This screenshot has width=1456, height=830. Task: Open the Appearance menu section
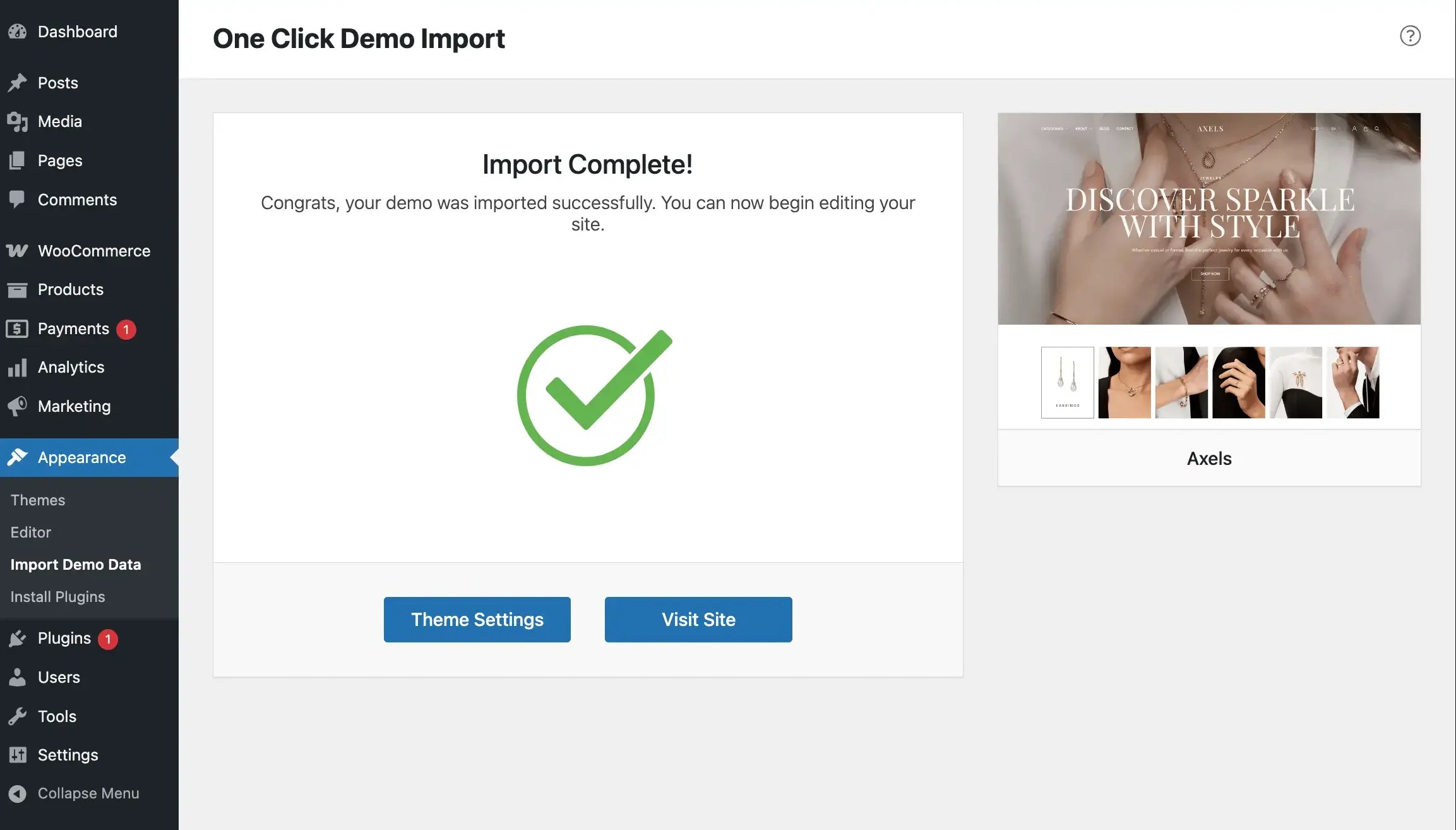[x=82, y=457]
